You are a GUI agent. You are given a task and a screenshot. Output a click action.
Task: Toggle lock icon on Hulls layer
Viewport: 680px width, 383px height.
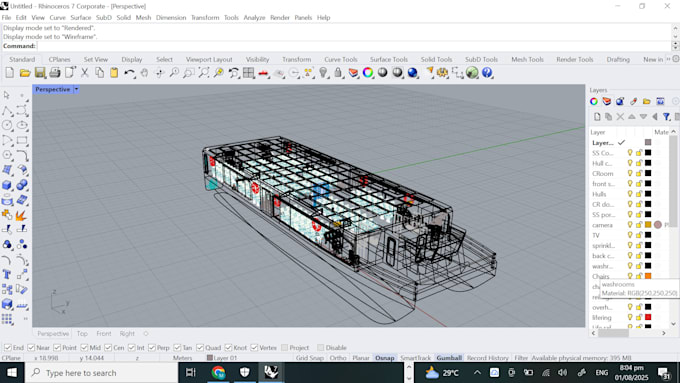(639, 194)
